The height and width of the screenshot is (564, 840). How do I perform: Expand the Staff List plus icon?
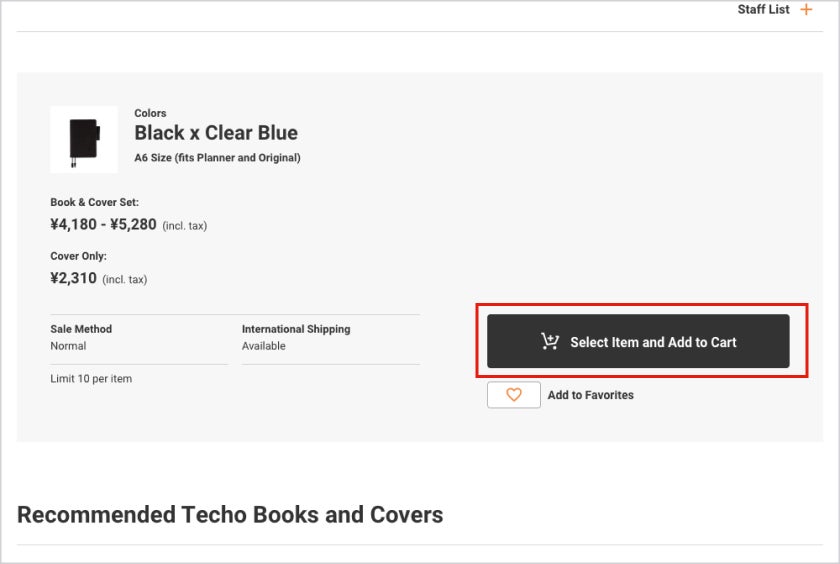pyautogui.click(x=806, y=10)
